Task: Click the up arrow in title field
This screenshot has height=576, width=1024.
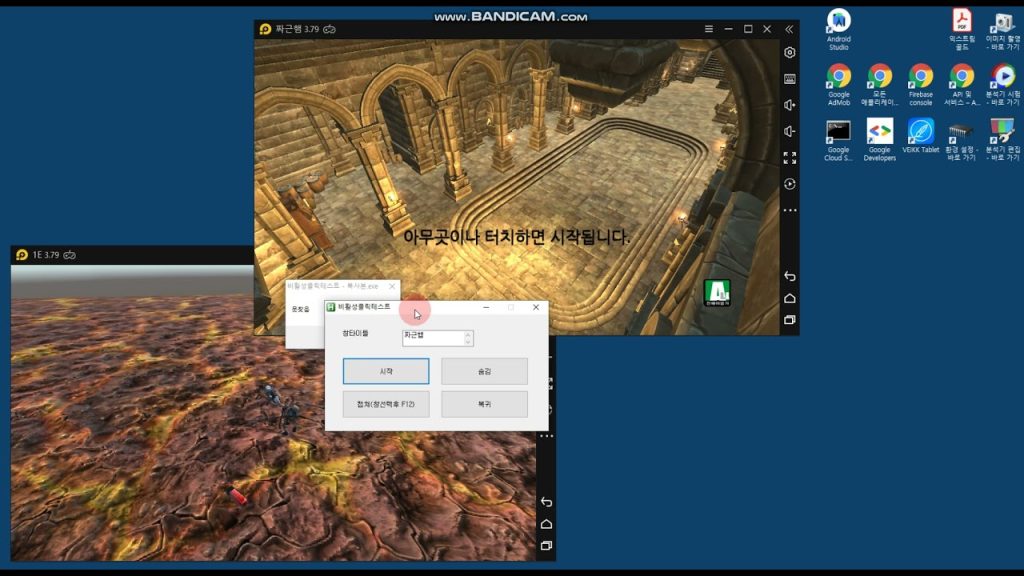Action: pyautogui.click(x=468, y=334)
